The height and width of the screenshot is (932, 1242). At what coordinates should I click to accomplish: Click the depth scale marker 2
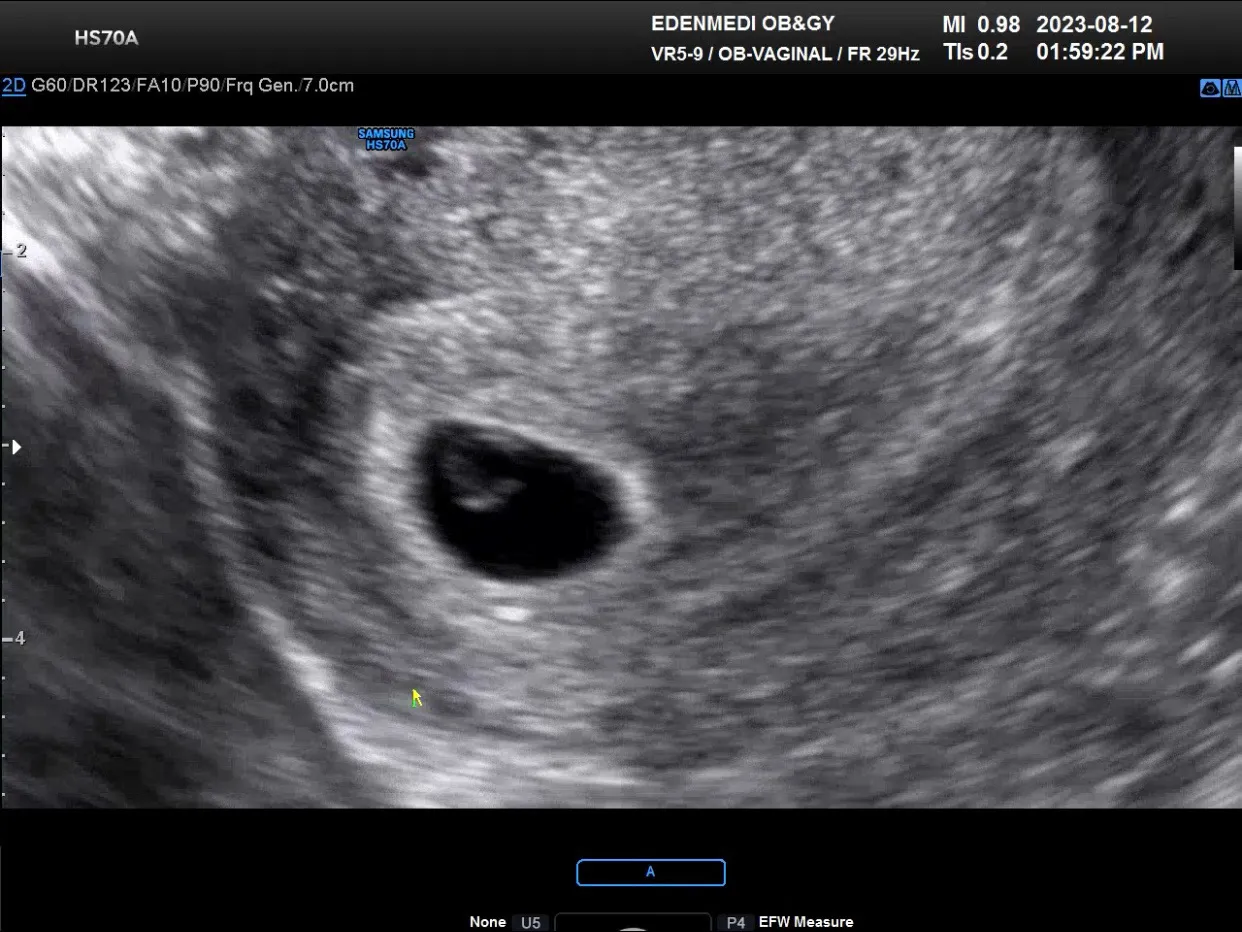[21, 251]
